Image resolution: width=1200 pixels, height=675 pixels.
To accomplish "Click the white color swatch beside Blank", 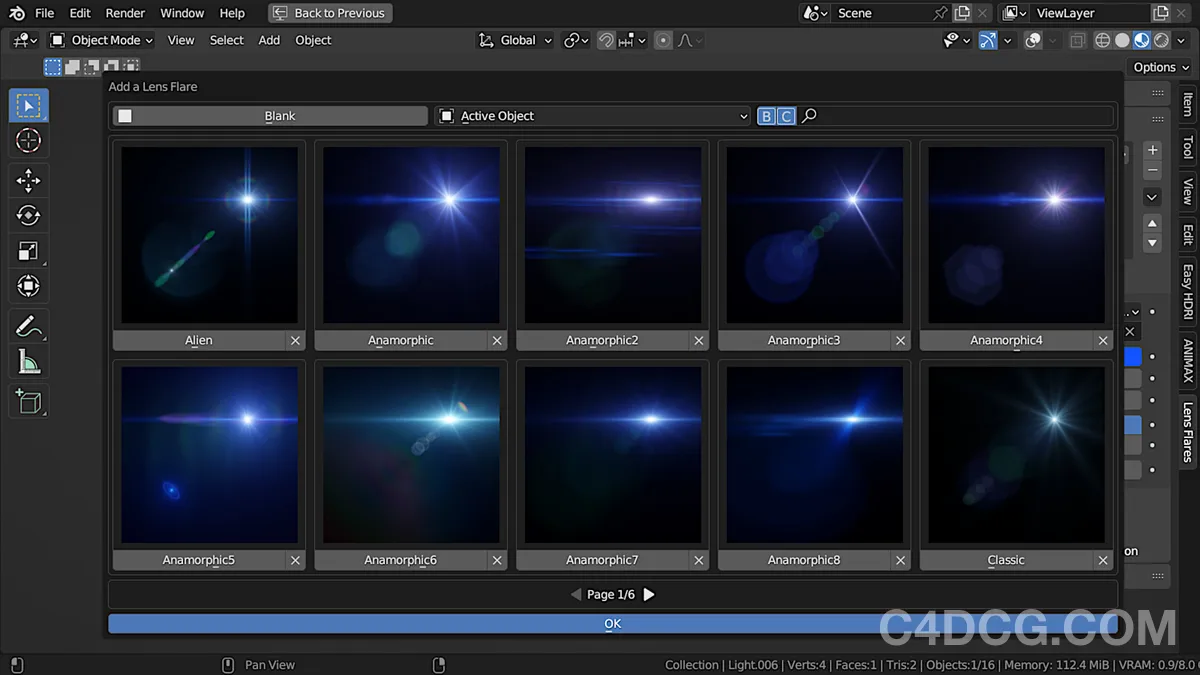I will (x=125, y=115).
